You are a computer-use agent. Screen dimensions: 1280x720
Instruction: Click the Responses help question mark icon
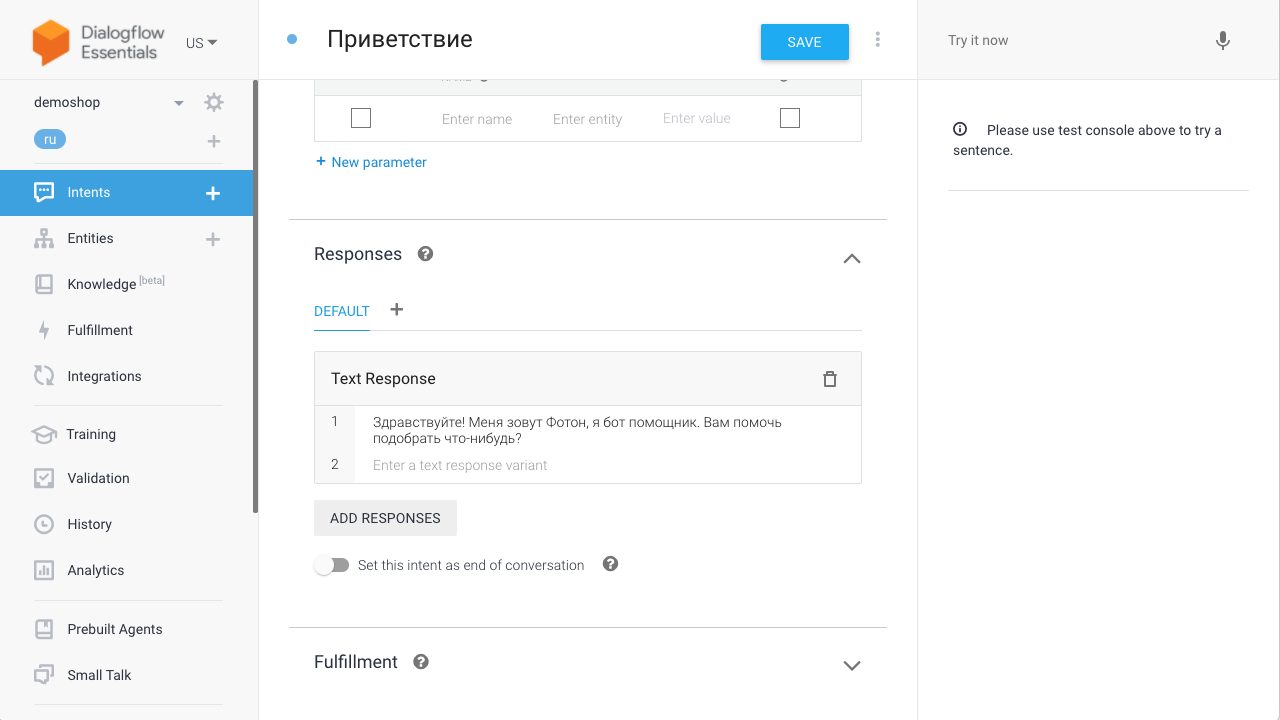[x=425, y=254]
